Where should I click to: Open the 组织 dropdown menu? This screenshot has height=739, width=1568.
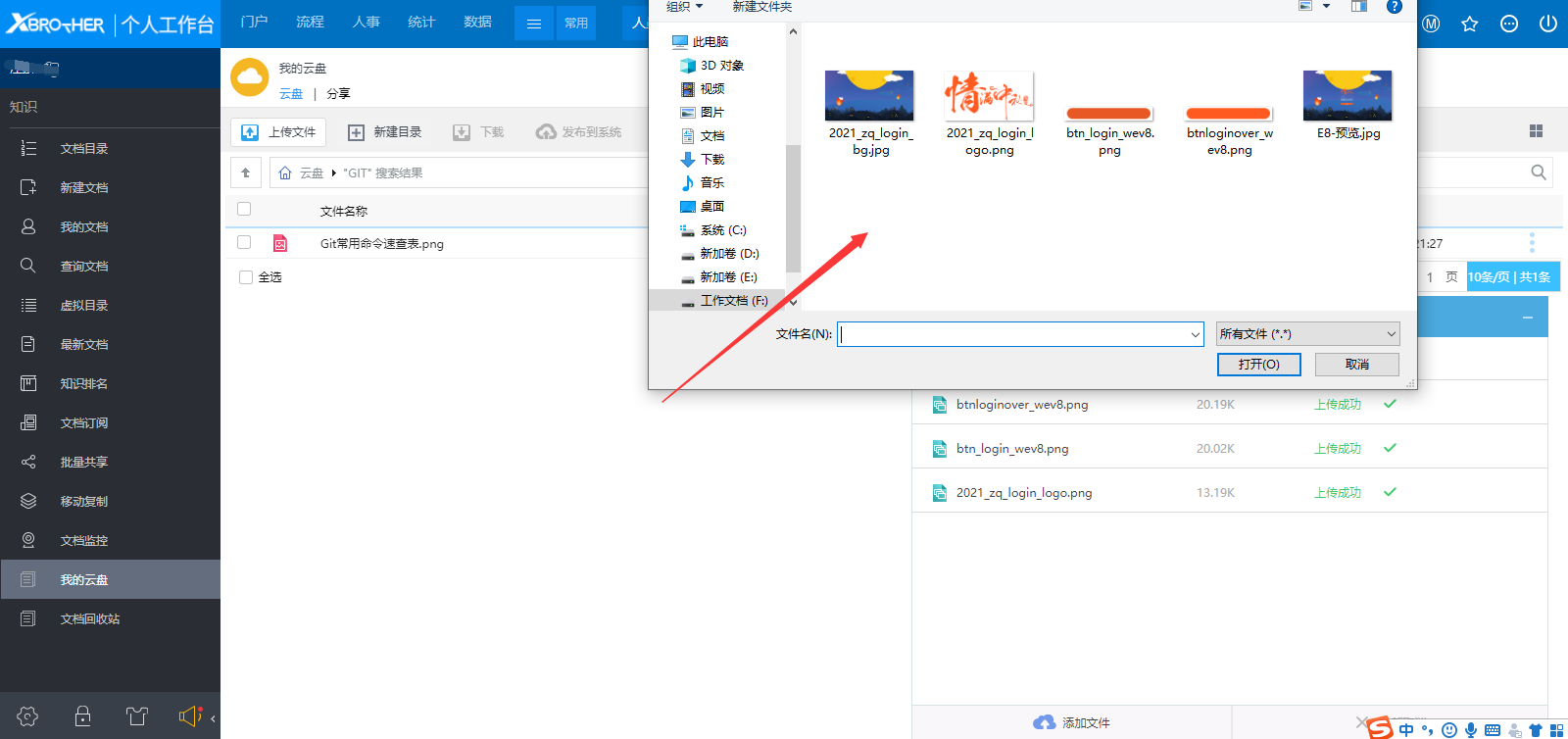tap(684, 7)
